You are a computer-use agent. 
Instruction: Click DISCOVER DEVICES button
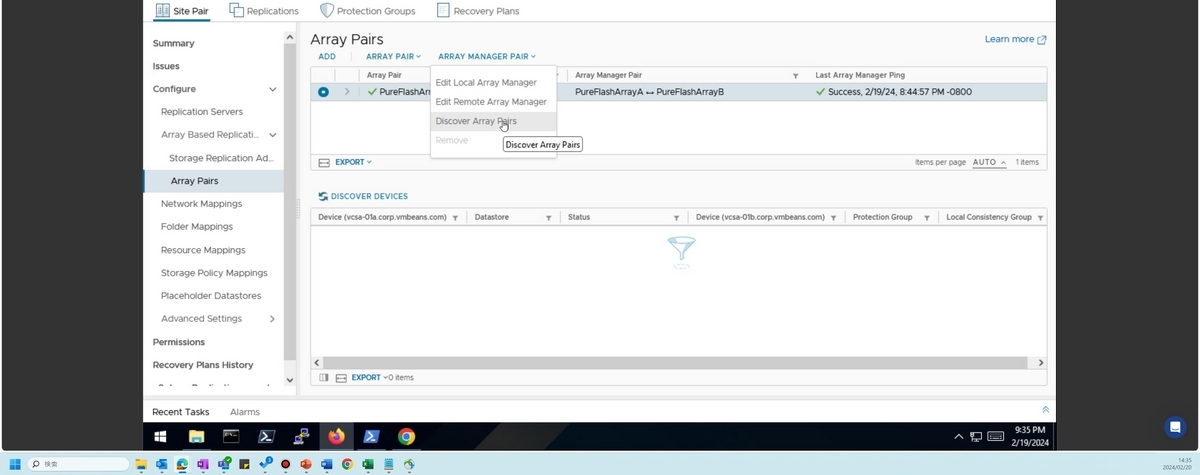coord(363,196)
